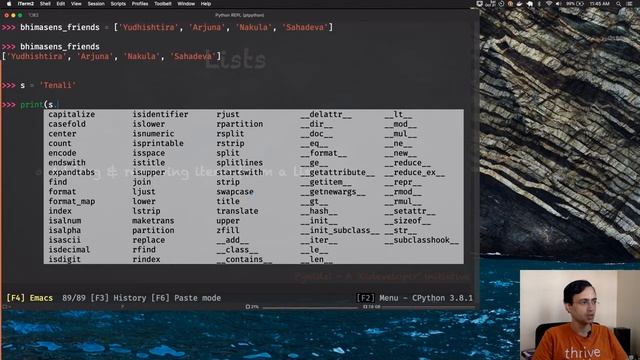
Task: Click the Time Machine clock icon
Action: [x=501, y=4]
